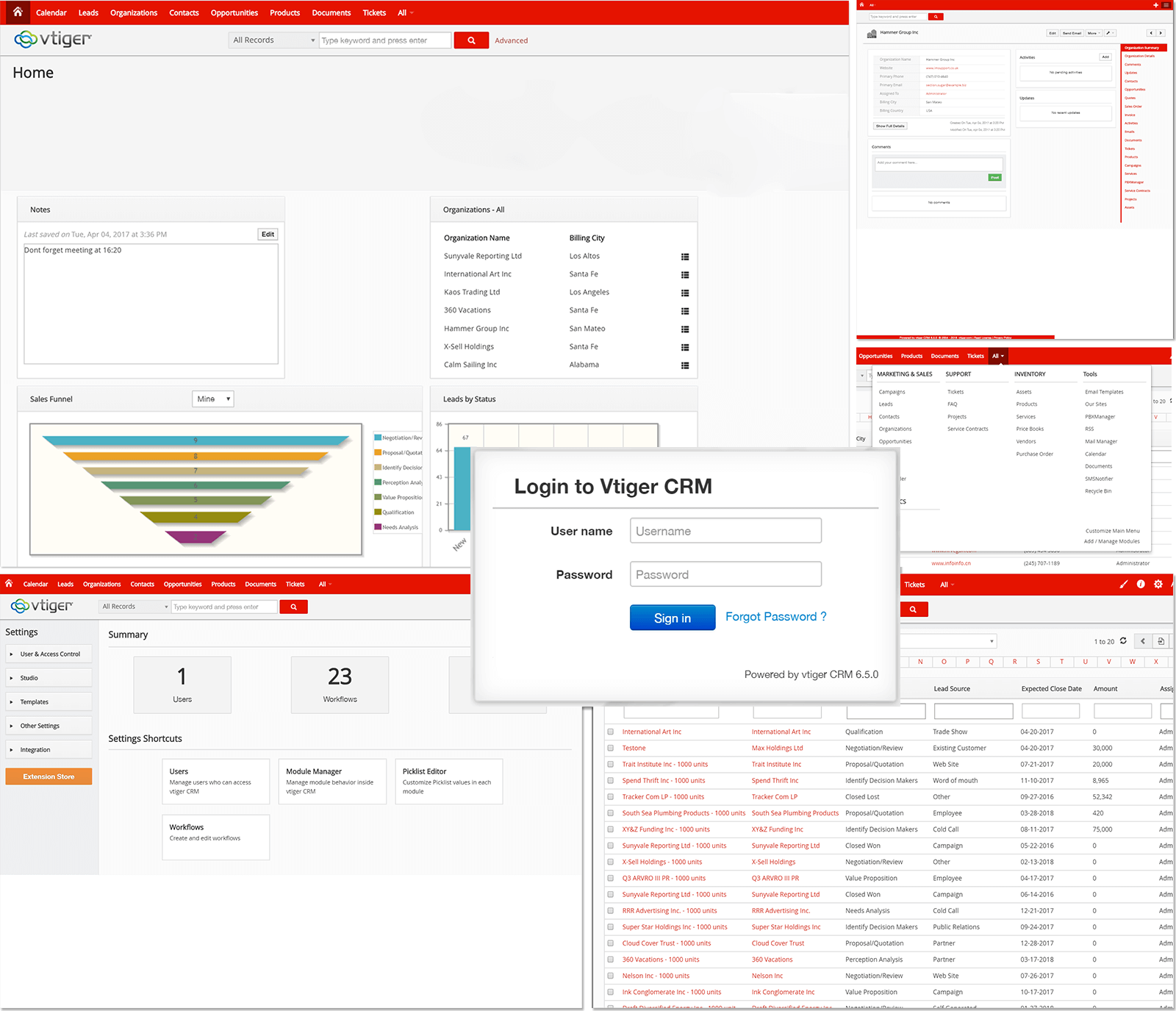Image resolution: width=1176 pixels, height=1011 pixels.
Task: Click the vtiger logo in Home window
Action: 53,39
